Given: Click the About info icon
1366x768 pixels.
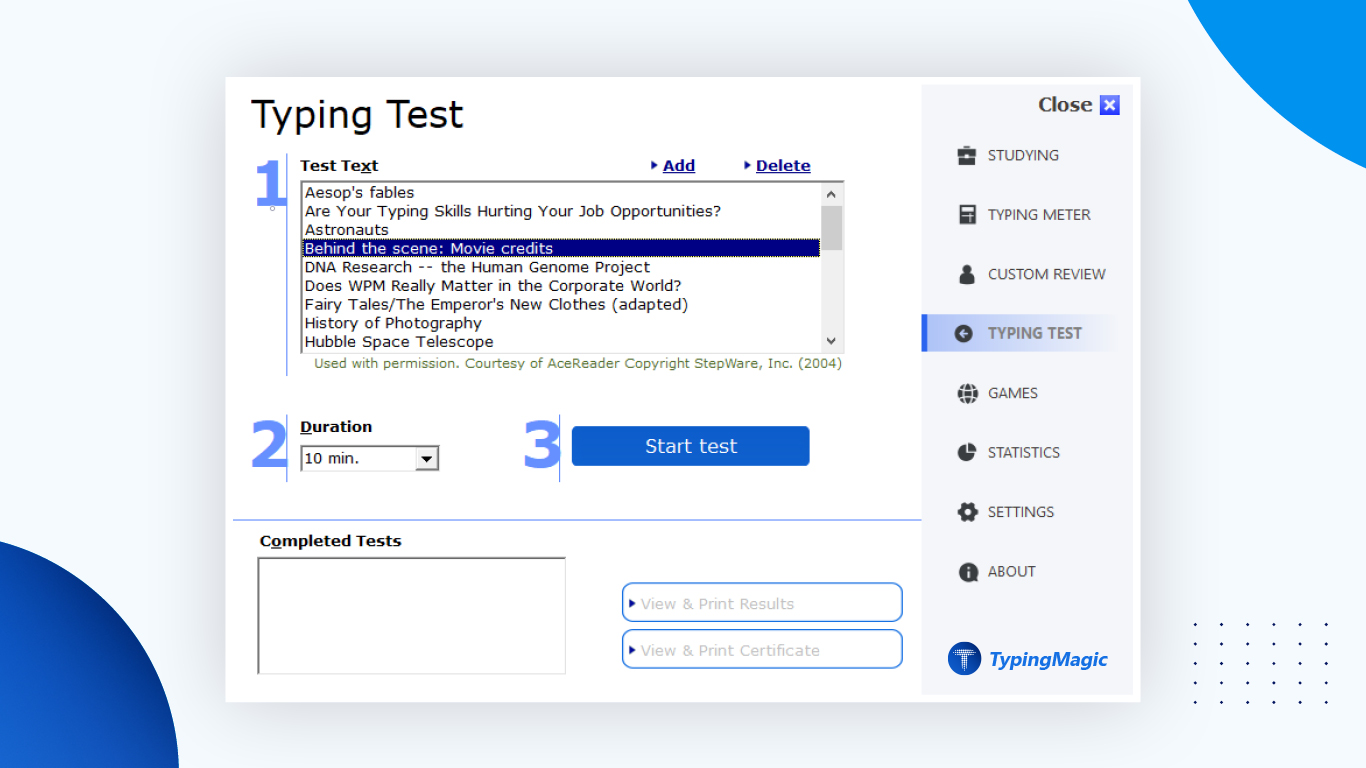Looking at the screenshot, I should (967, 571).
